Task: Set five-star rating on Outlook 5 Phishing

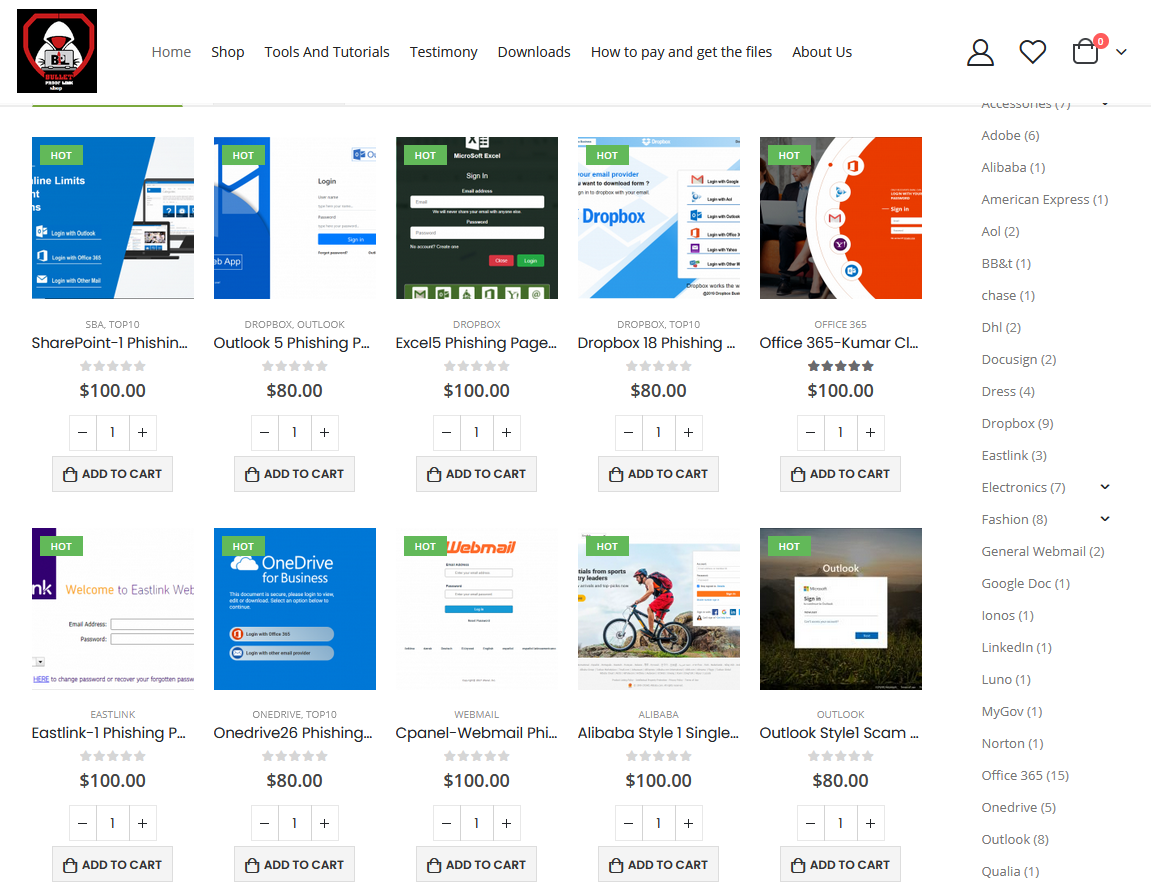Action: point(323,366)
